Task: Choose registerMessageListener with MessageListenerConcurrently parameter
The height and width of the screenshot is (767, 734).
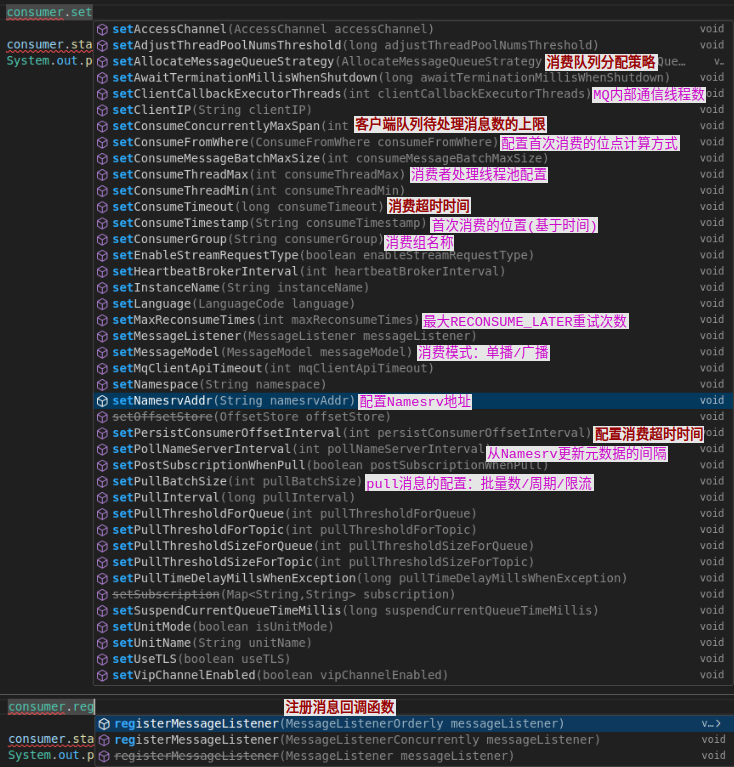Action: click(x=350, y=740)
